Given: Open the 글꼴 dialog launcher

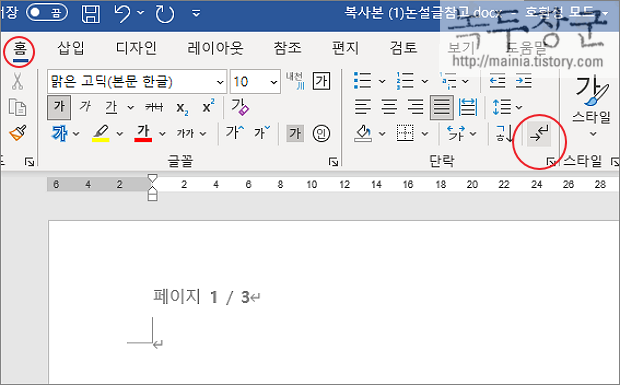Looking at the screenshot, I should click(333, 162).
